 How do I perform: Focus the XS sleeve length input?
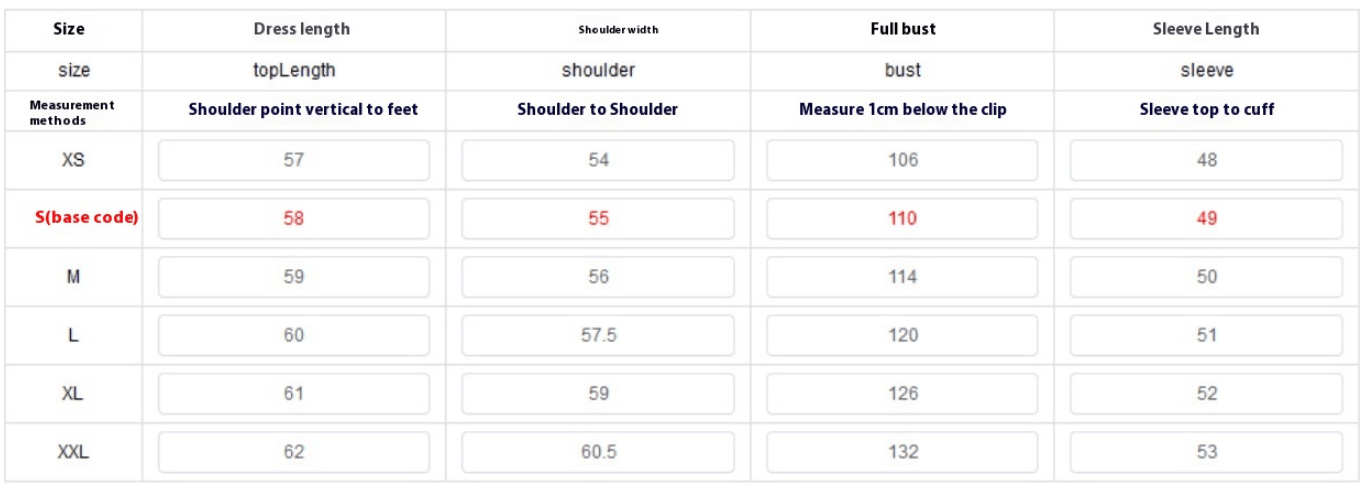pos(1206,160)
